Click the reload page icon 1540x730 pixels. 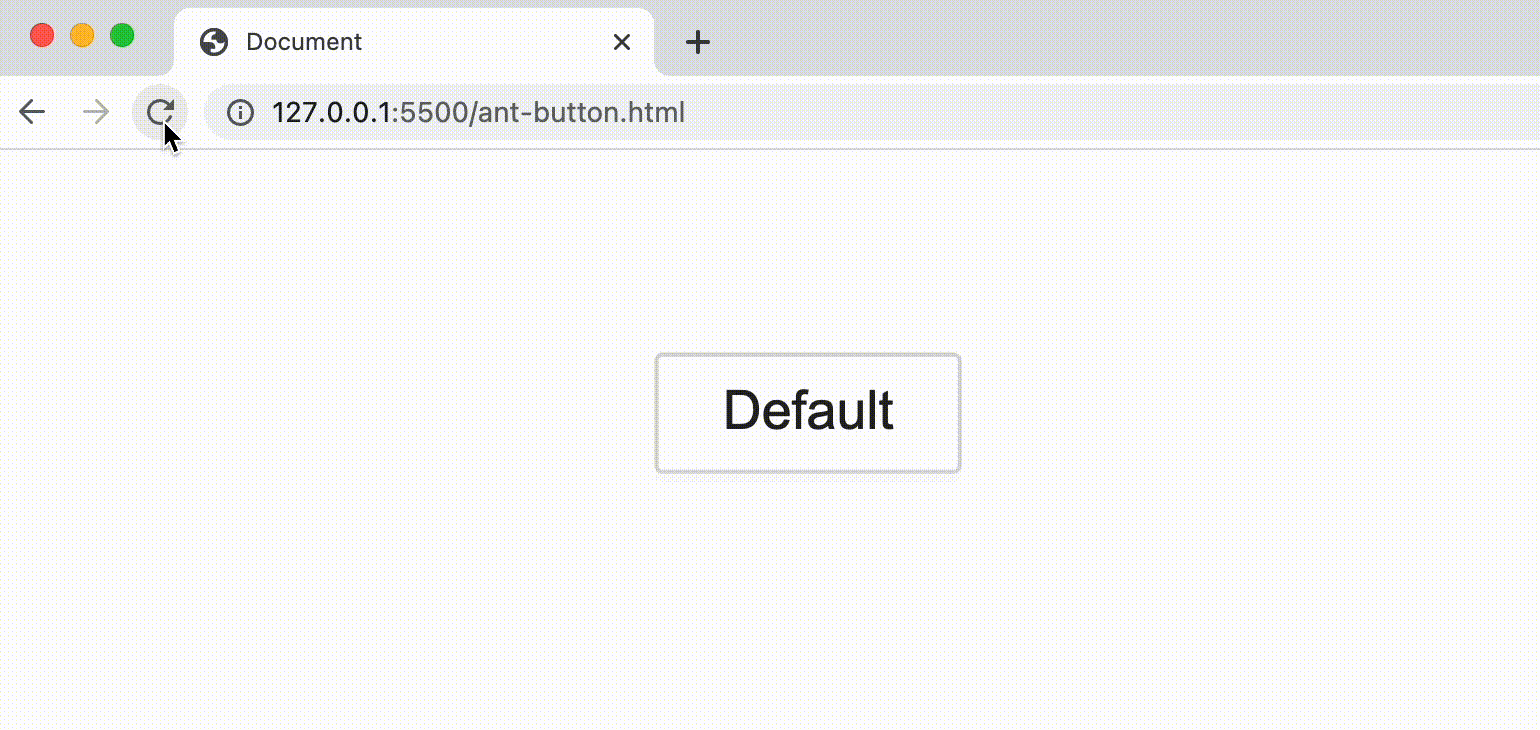pyautogui.click(x=160, y=112)
